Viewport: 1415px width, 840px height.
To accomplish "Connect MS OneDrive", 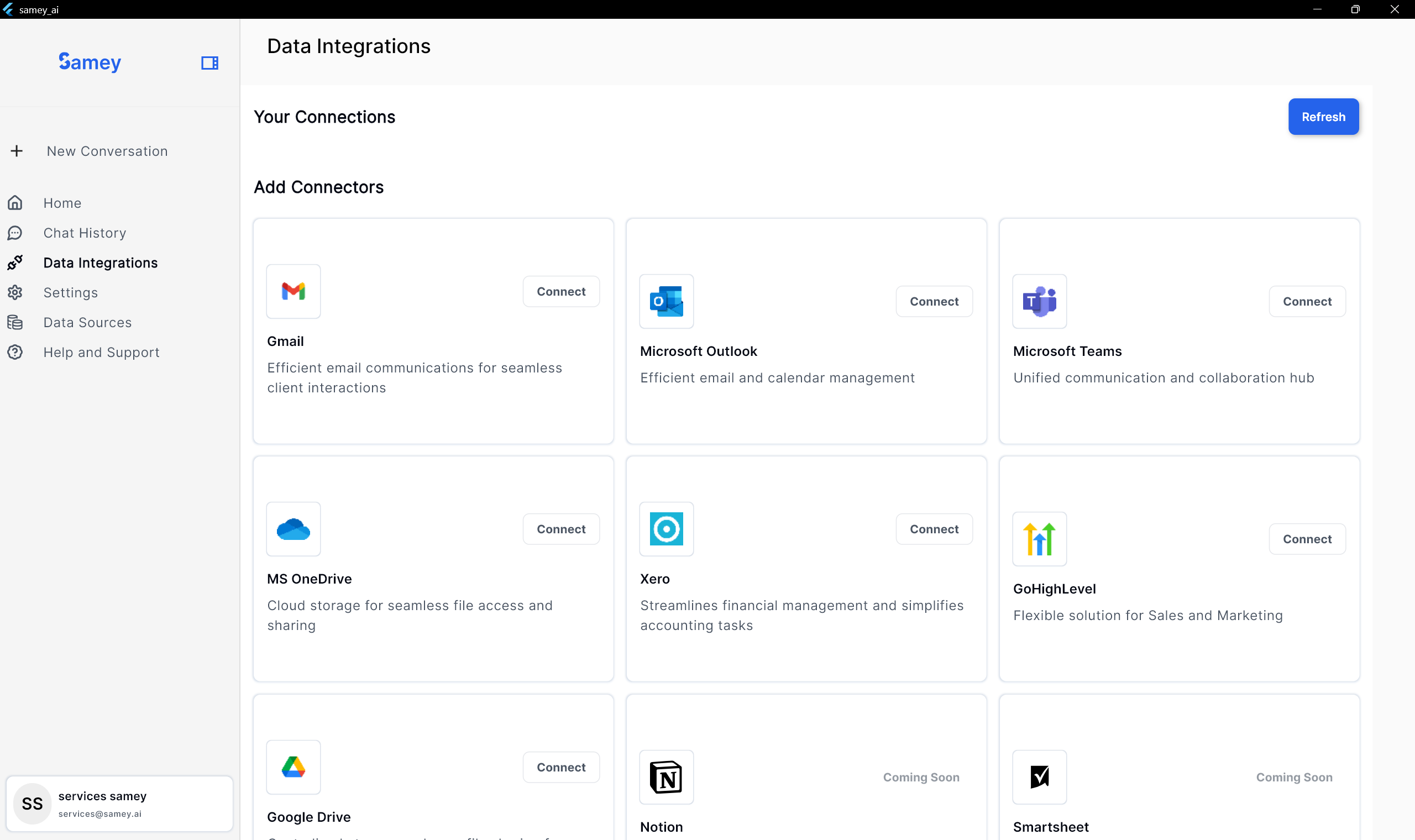I will 561,529.
